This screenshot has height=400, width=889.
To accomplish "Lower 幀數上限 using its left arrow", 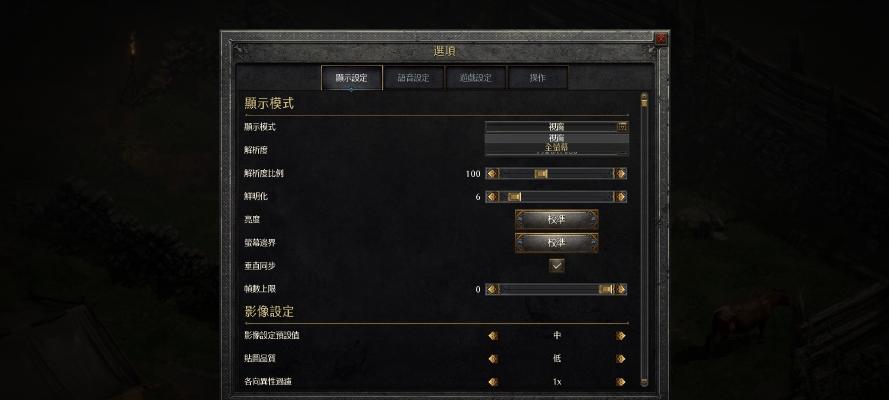I will tap(492, 290).
